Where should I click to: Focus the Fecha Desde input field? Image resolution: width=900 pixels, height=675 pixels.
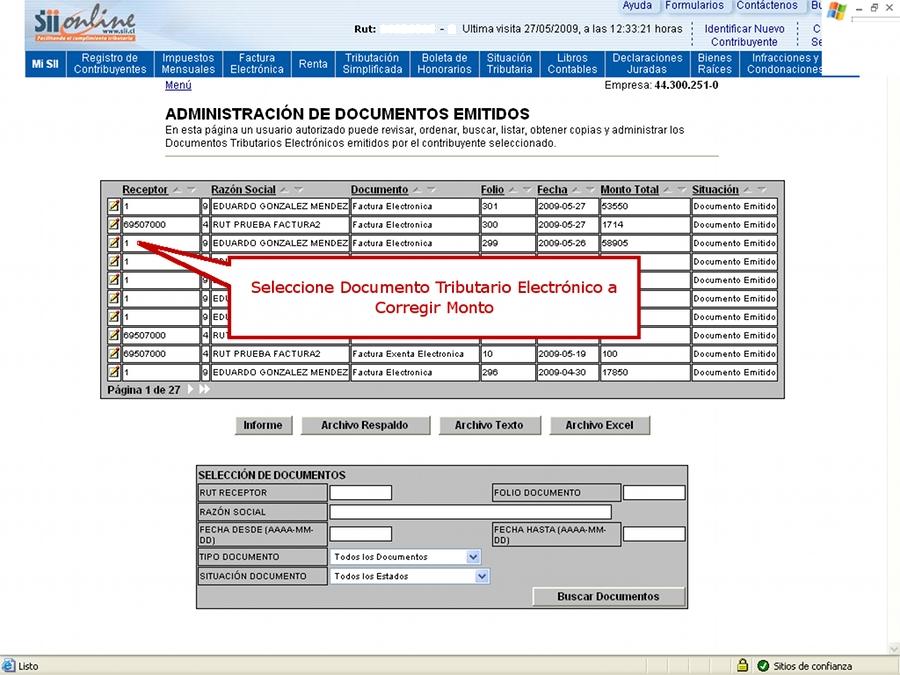(x=360, y=534)
